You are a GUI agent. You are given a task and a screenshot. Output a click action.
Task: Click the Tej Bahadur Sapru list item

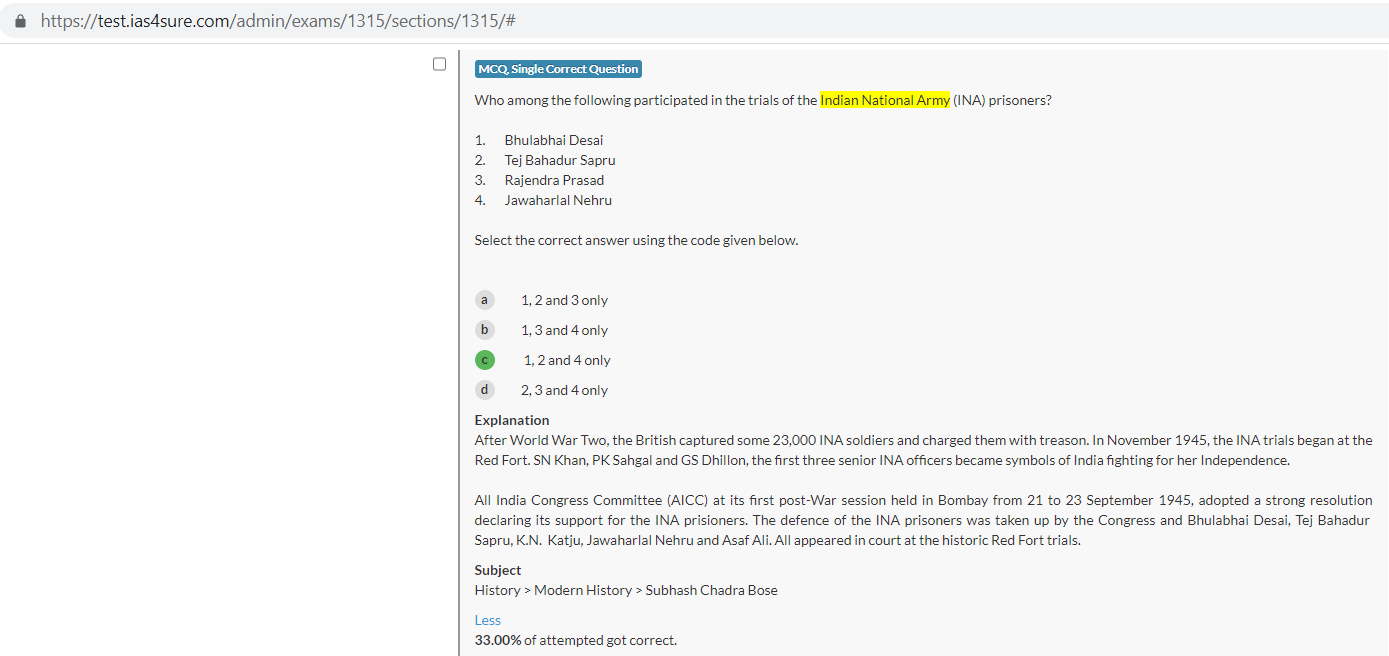click(559, 160)
